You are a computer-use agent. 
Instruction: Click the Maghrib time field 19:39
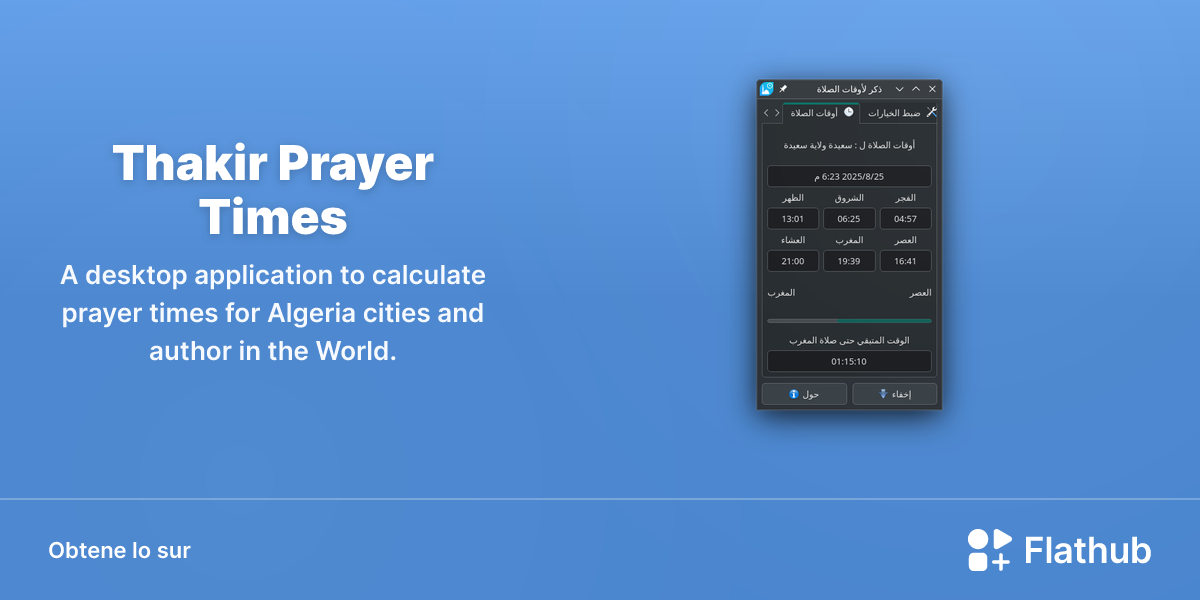[849, 261]
